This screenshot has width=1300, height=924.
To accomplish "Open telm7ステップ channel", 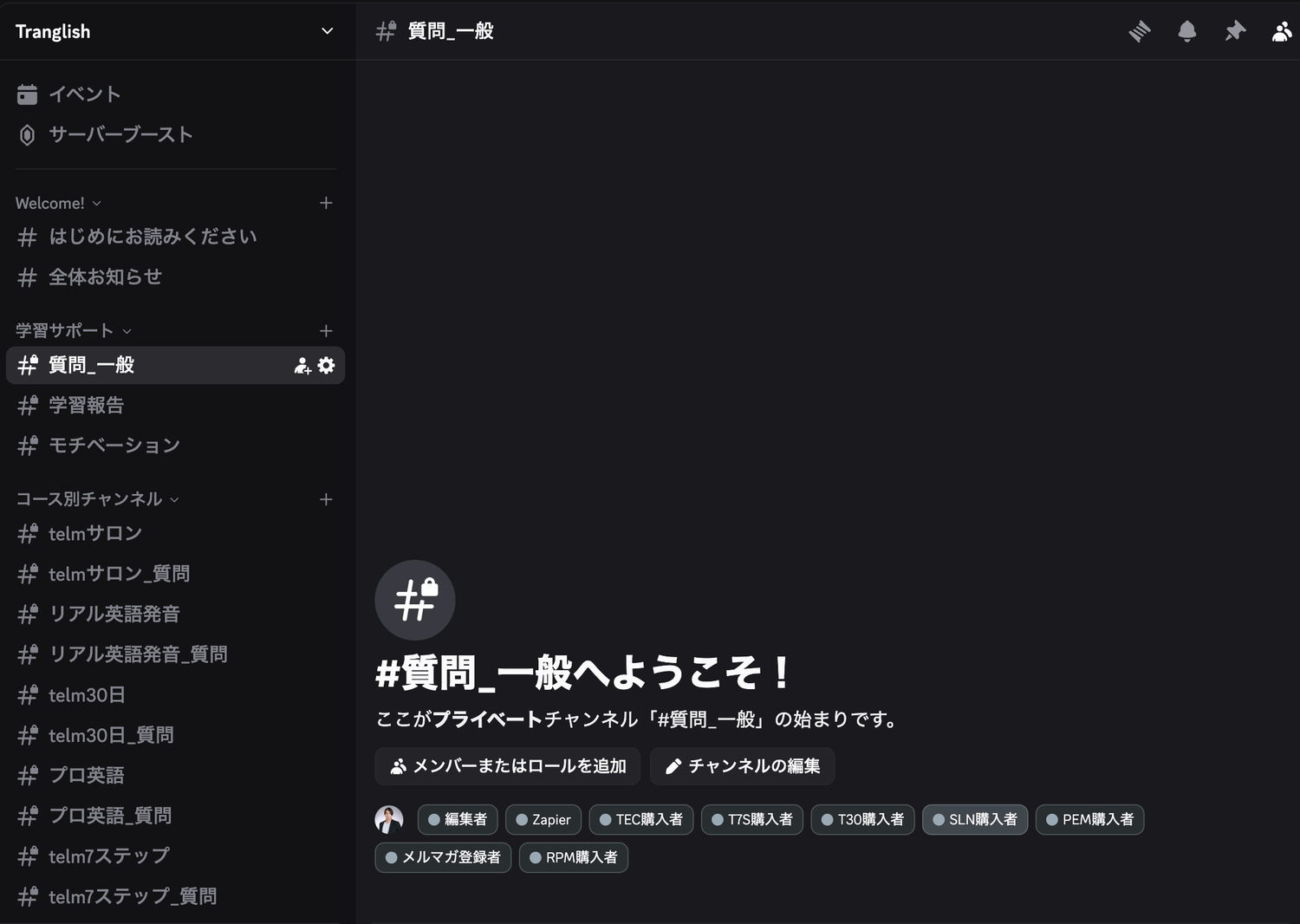I will [176, 856].
